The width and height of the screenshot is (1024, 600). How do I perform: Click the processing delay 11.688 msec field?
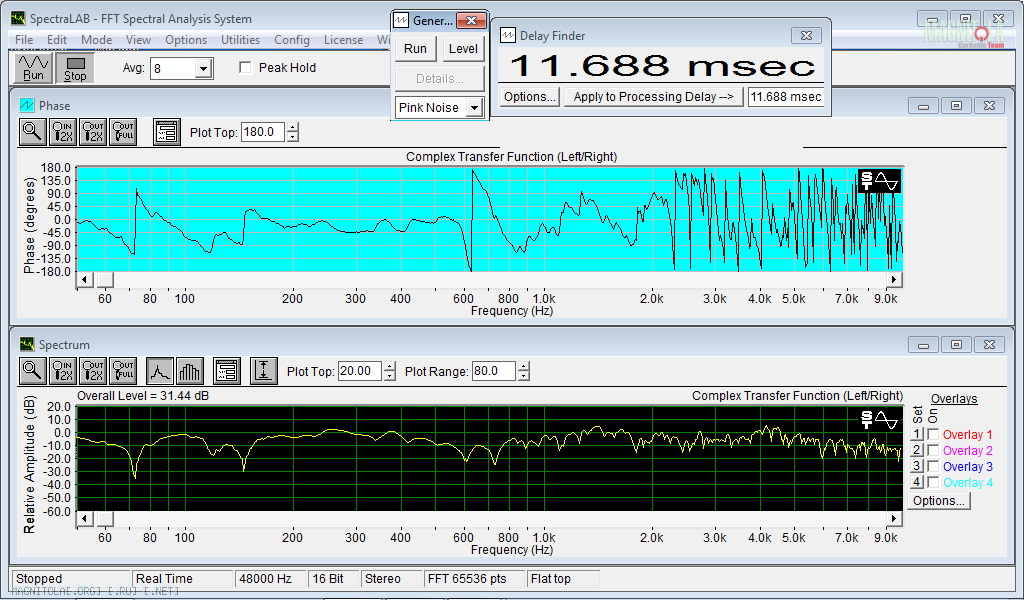786,97
